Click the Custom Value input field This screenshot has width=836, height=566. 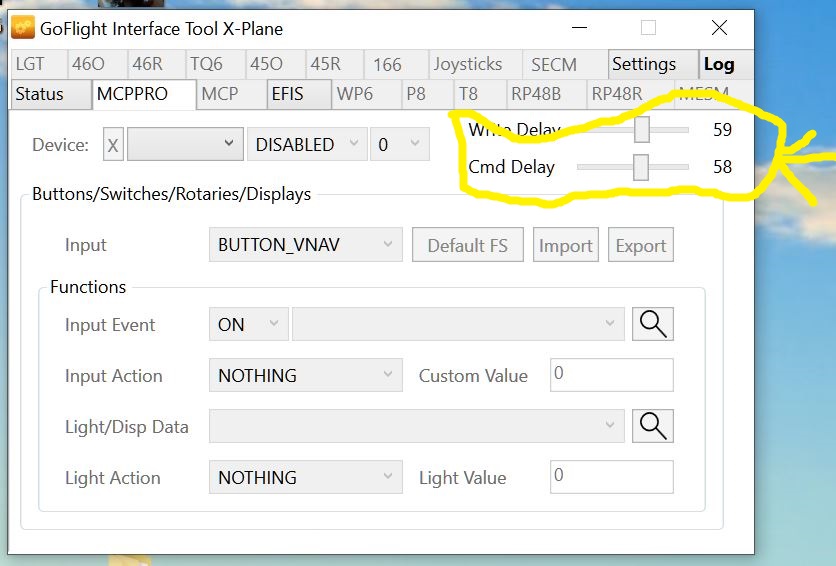(x=611, y=375)
